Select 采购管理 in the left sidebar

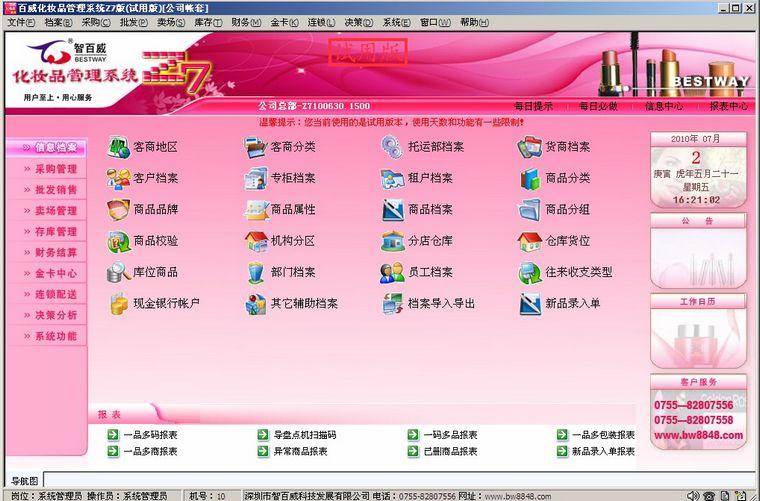tap(47, 169)
